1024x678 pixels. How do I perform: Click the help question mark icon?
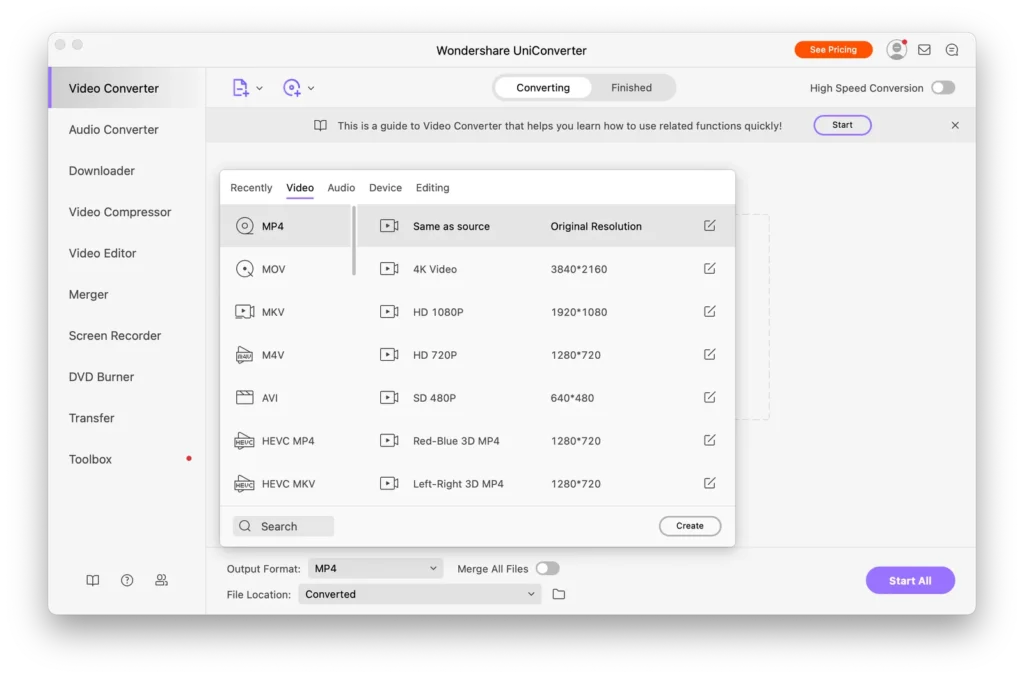tap(127, 580)
